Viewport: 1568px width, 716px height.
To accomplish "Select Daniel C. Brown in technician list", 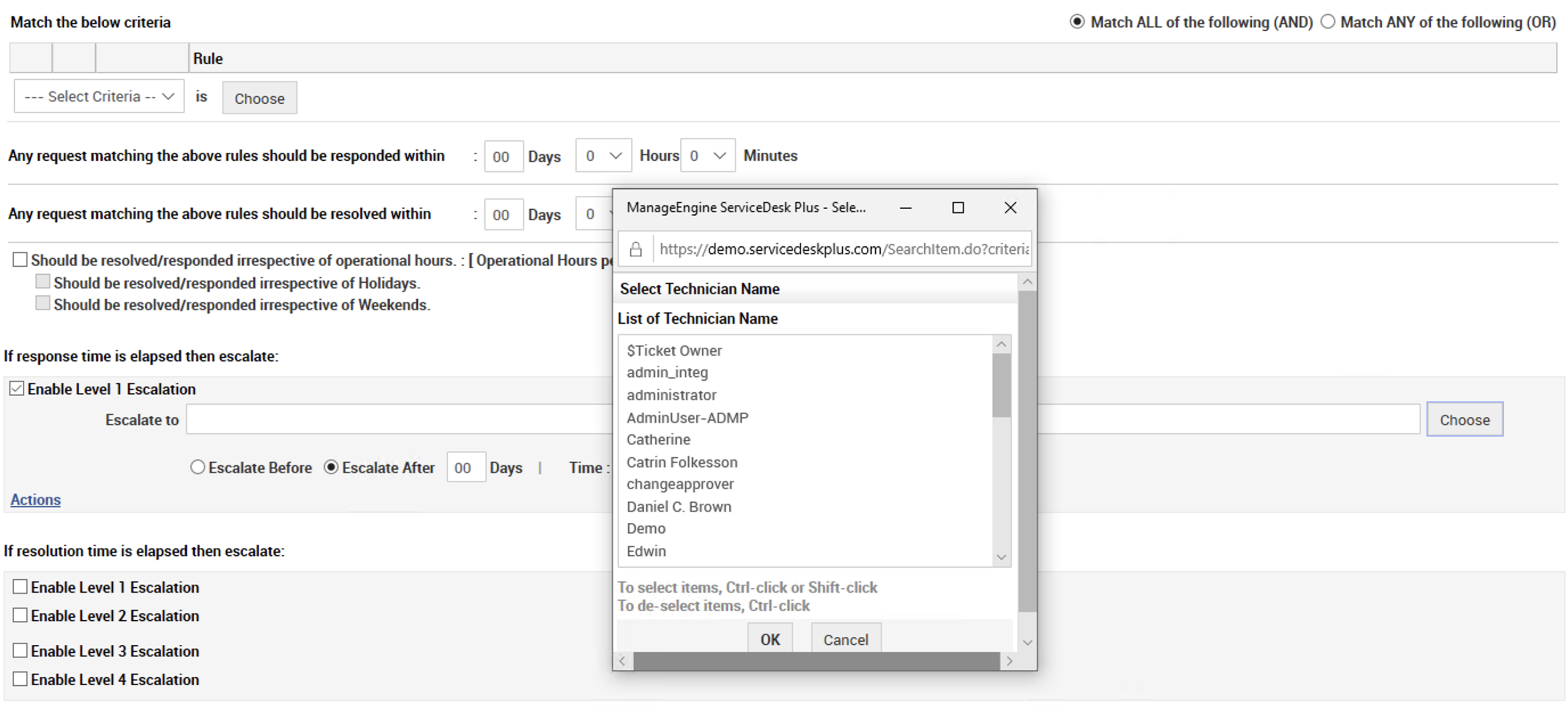I will pyautogui.click(x=679, y=507).
